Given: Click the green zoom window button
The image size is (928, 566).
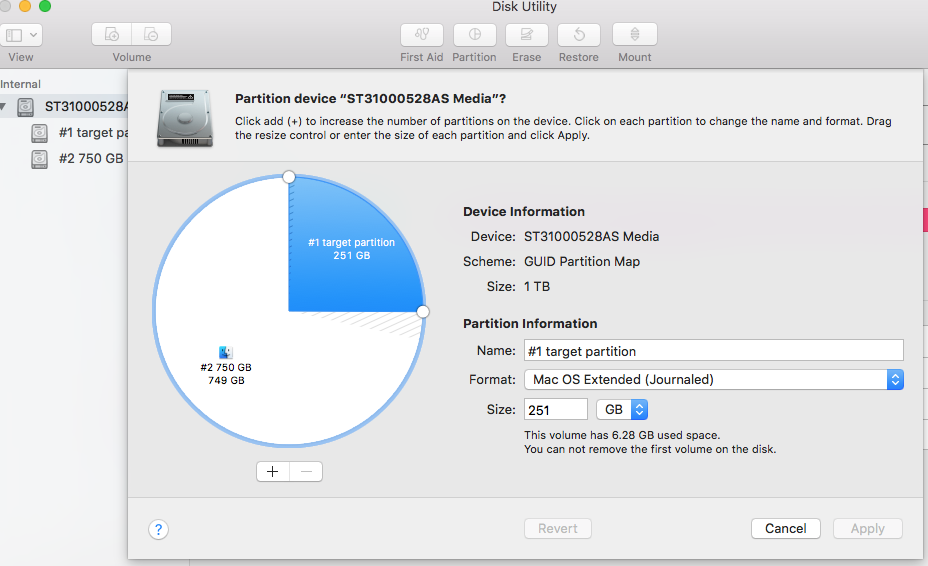Looking at the screenshot, I should (x=44, y=6).
